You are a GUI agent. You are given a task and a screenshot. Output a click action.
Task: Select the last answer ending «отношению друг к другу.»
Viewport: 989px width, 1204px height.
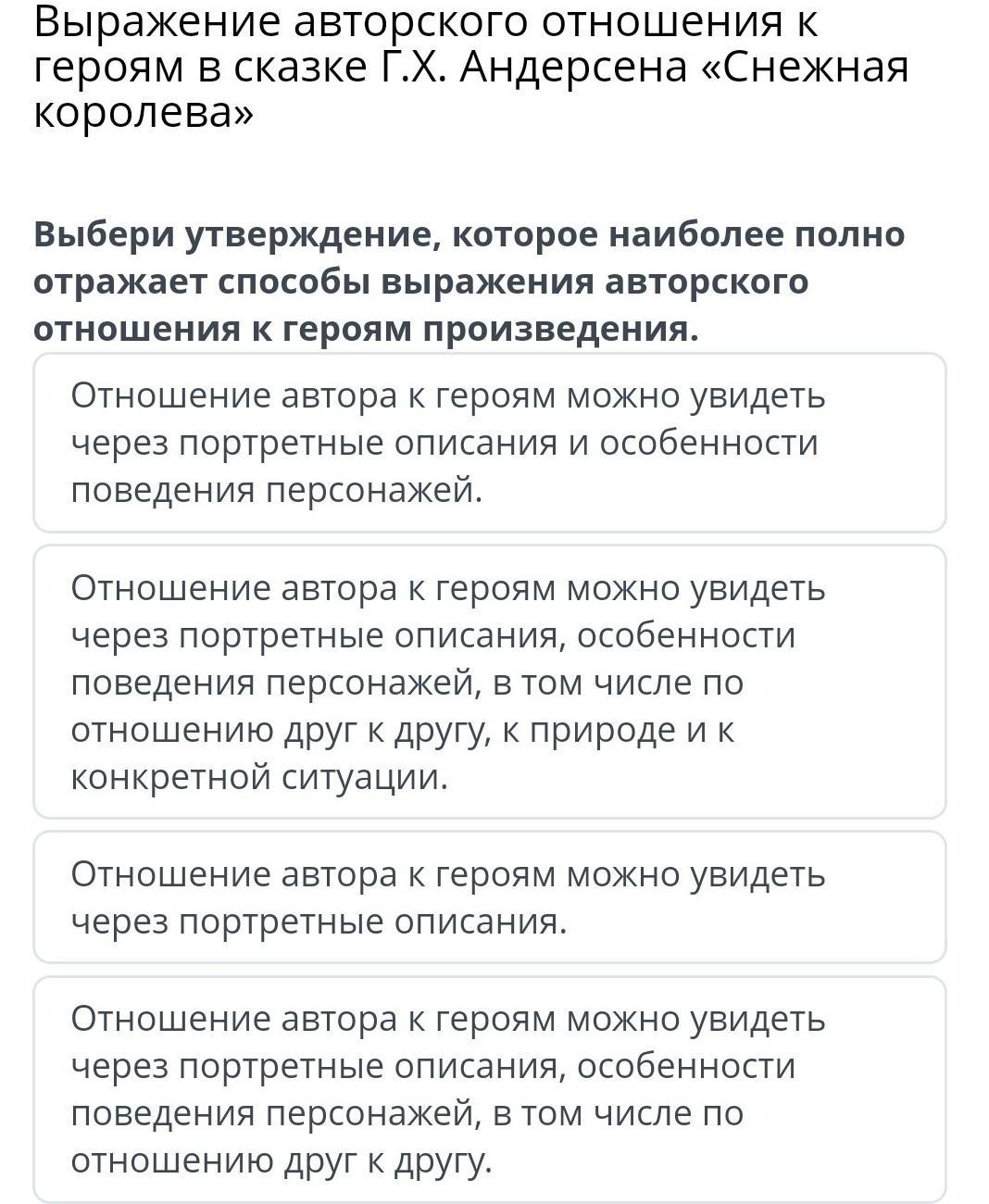(x=490, y=1089)
